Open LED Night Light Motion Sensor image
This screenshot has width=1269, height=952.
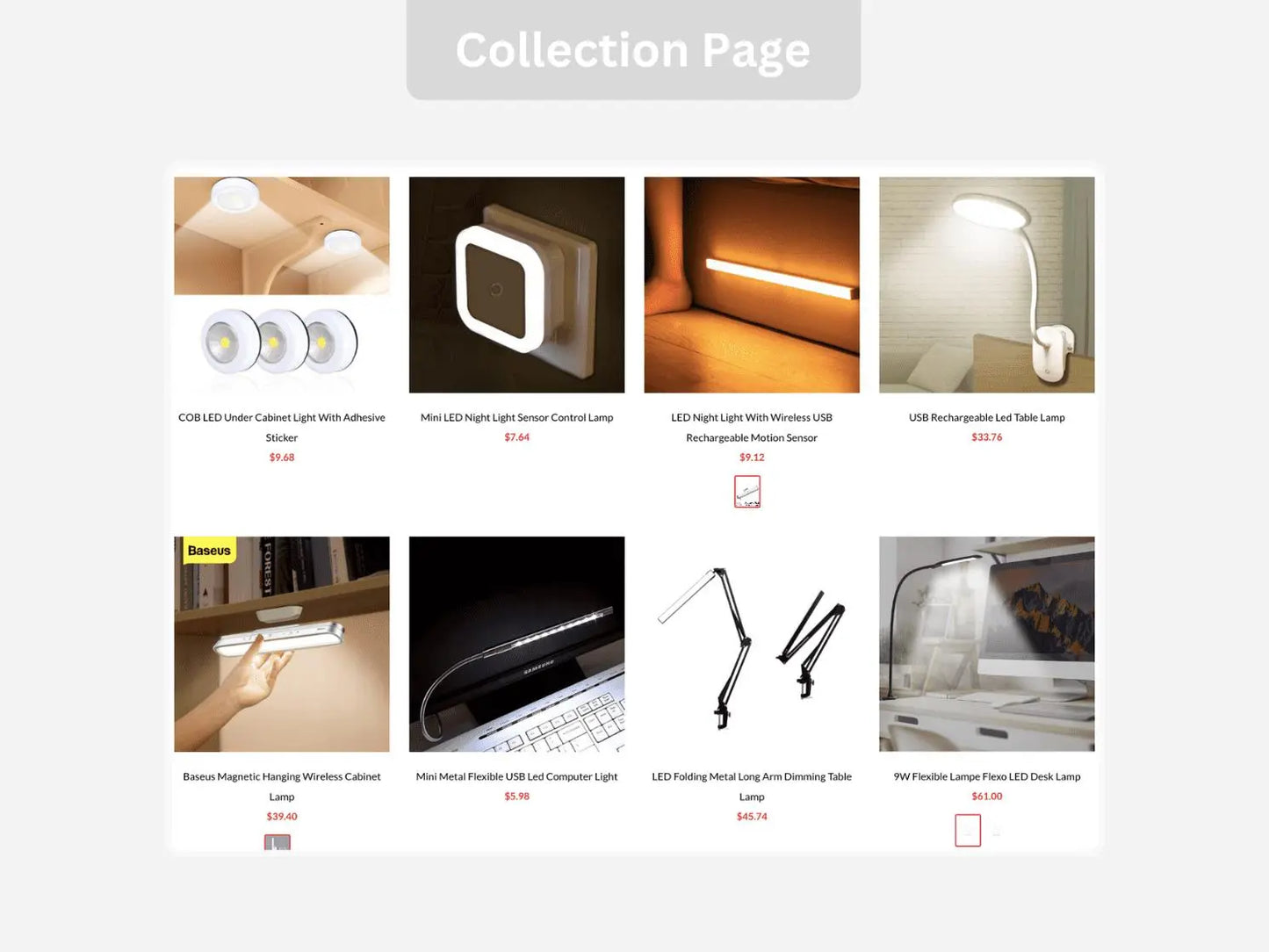coord(752,285)
